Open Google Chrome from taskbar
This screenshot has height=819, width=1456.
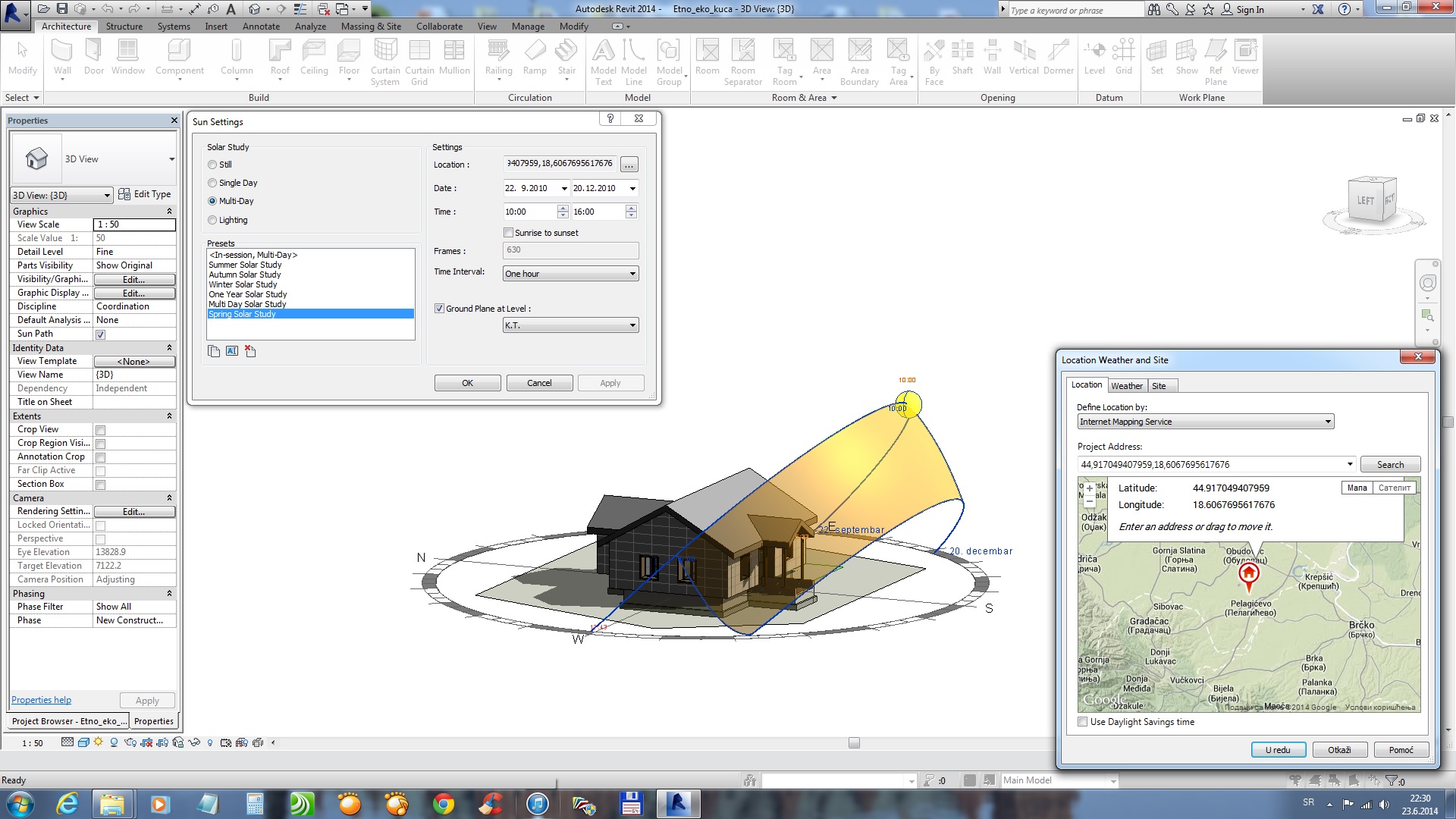click(443, 804)
